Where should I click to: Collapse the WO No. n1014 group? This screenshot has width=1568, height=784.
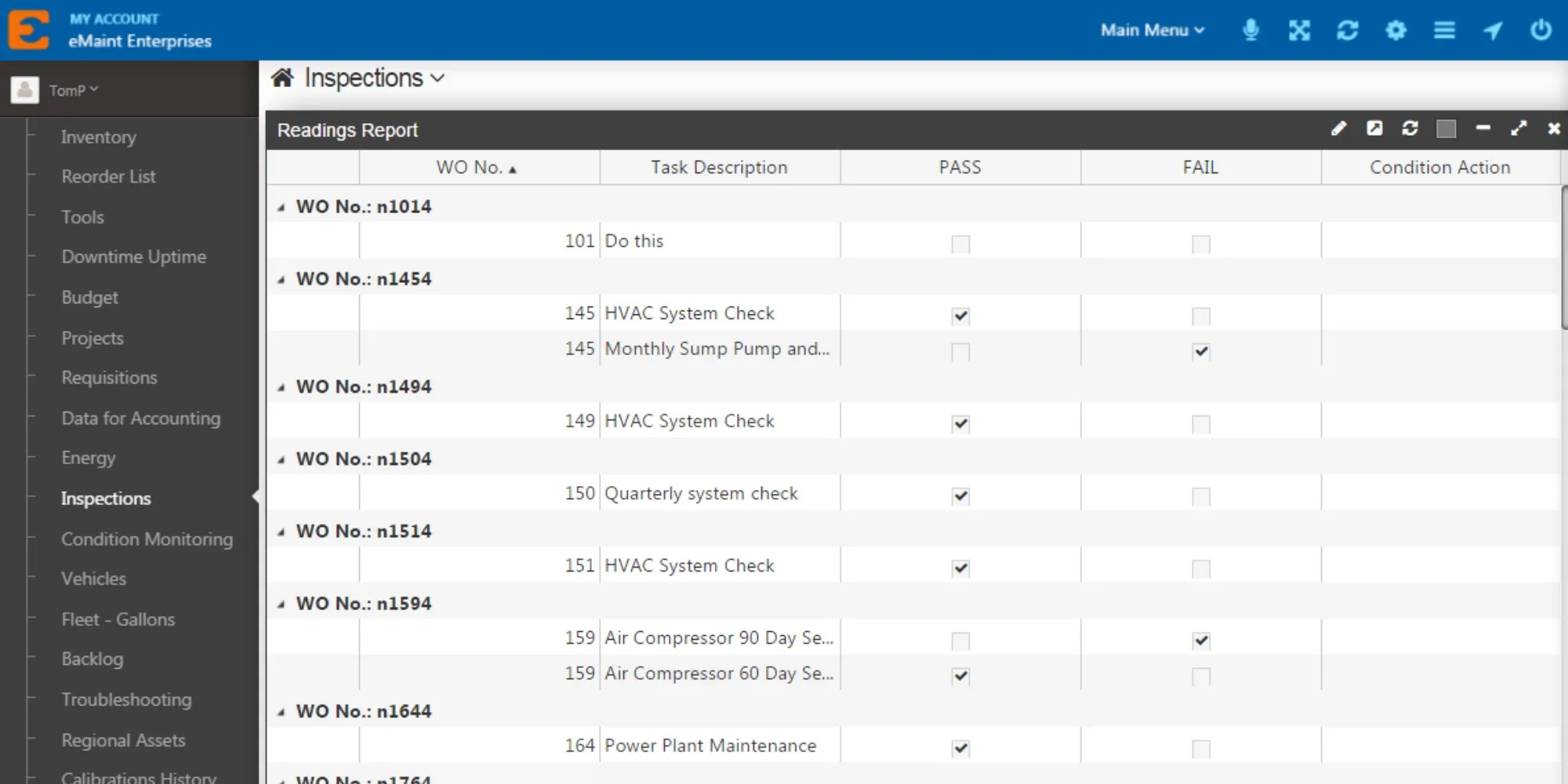pos(281,208)
